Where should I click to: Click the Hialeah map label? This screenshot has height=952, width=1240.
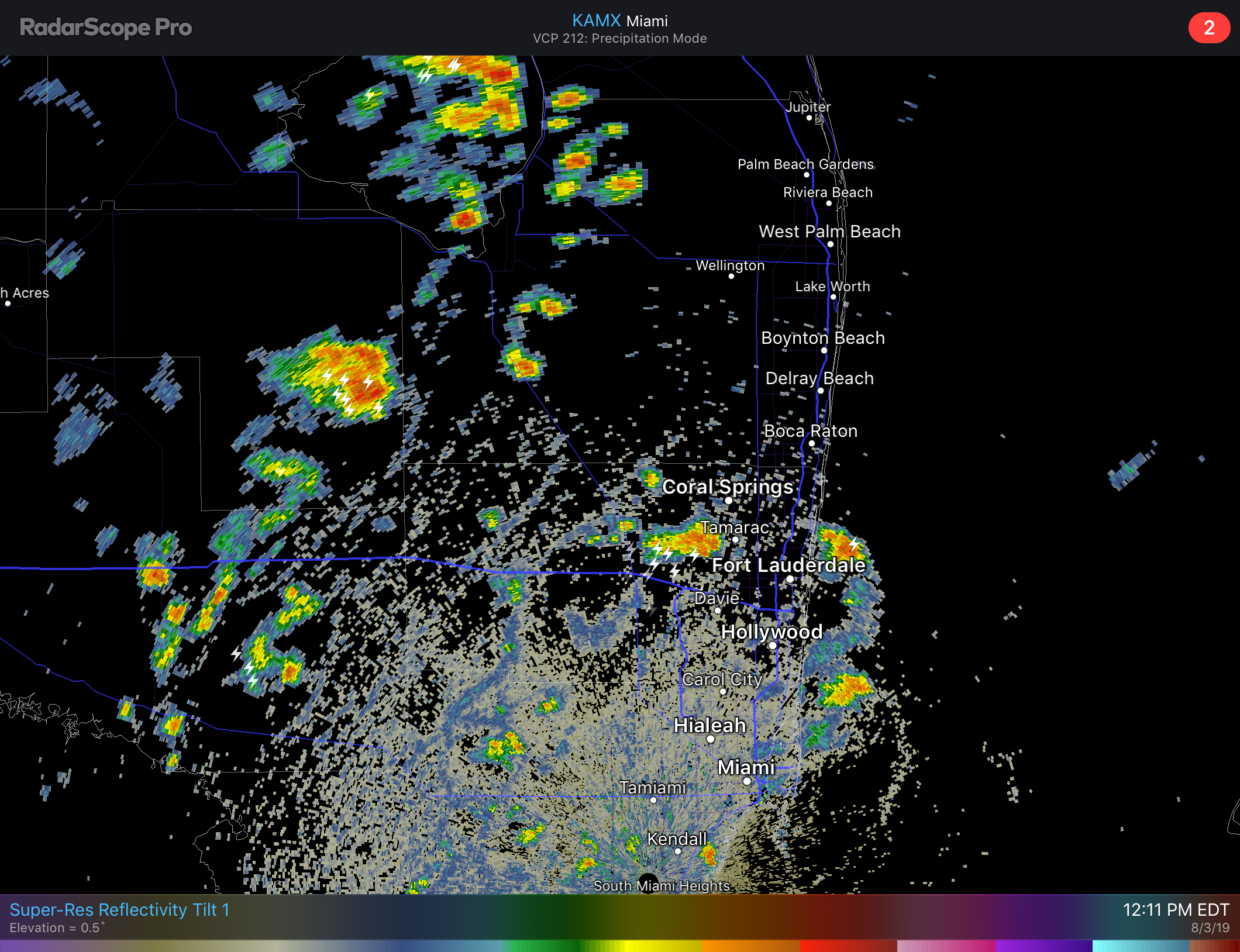pos(709,725)
